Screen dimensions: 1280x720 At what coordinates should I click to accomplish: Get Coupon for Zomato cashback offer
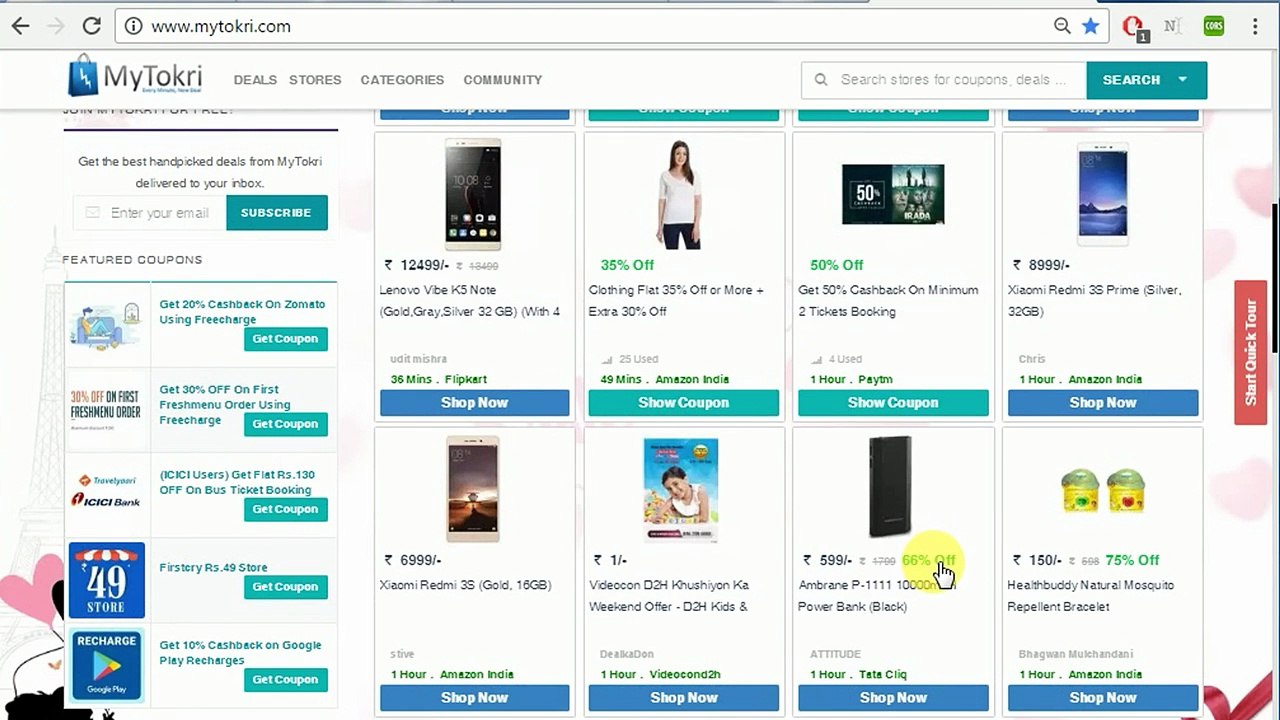click(285, 339)
